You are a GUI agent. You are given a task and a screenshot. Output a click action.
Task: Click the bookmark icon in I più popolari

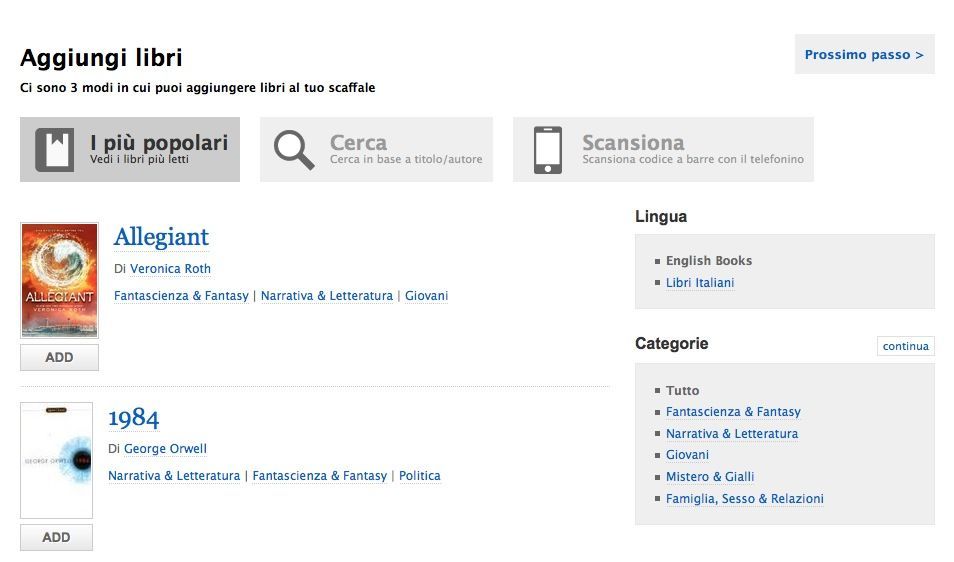click(55, 150)
